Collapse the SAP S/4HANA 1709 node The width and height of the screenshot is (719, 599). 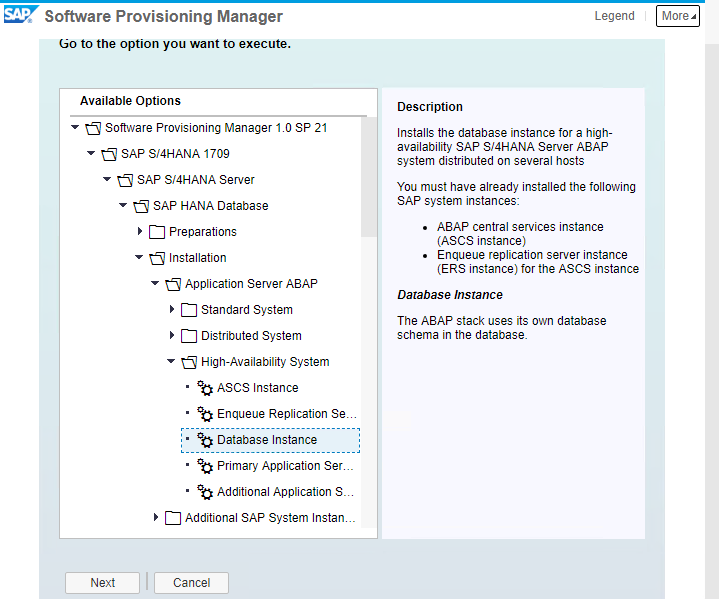click(x=91, y=153)
